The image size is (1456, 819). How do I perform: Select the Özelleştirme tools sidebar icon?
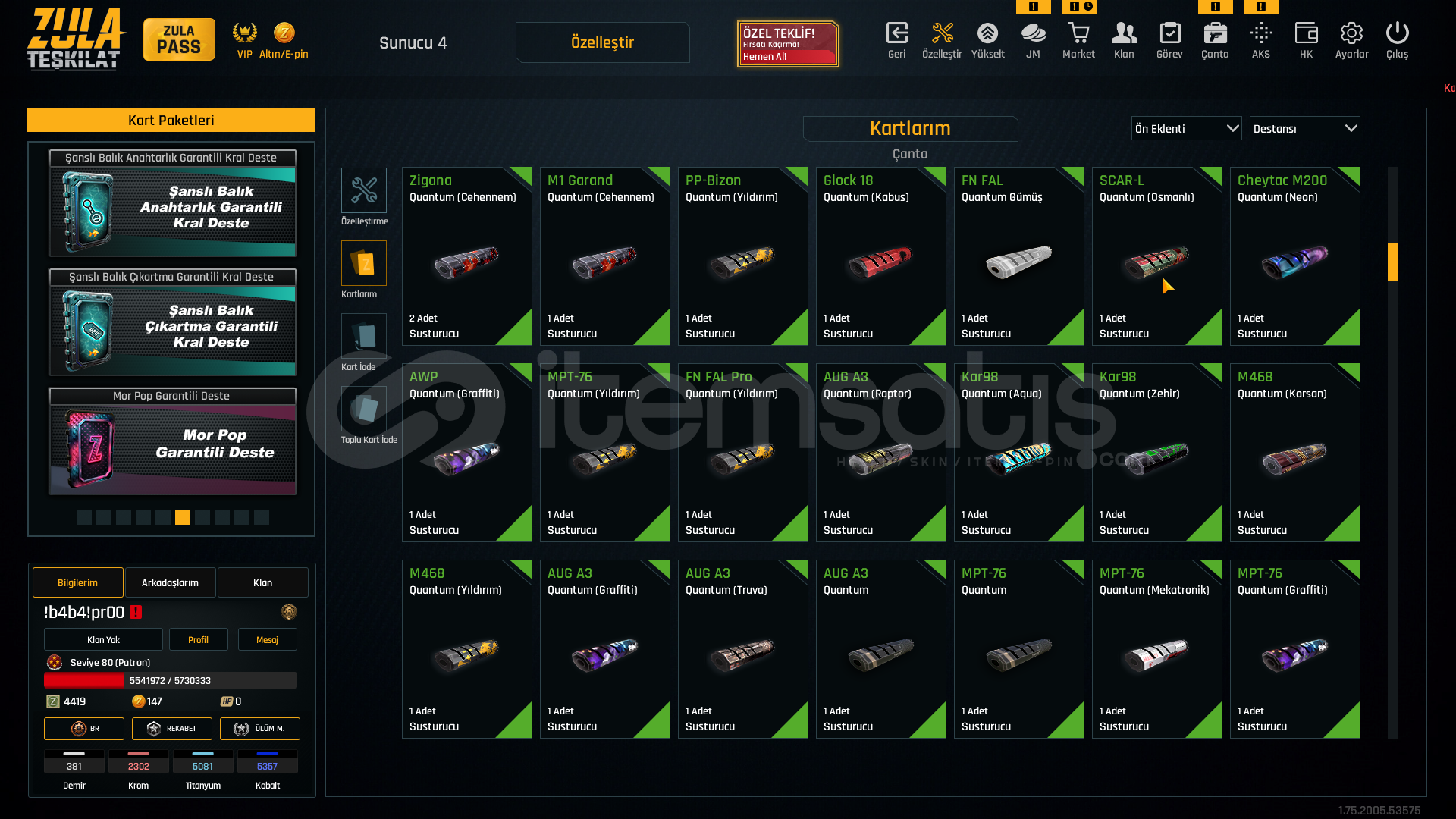364,190
